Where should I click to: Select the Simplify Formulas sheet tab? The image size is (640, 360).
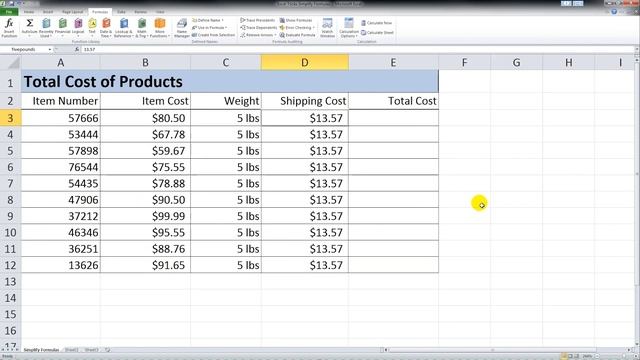[x=41, y=350]
